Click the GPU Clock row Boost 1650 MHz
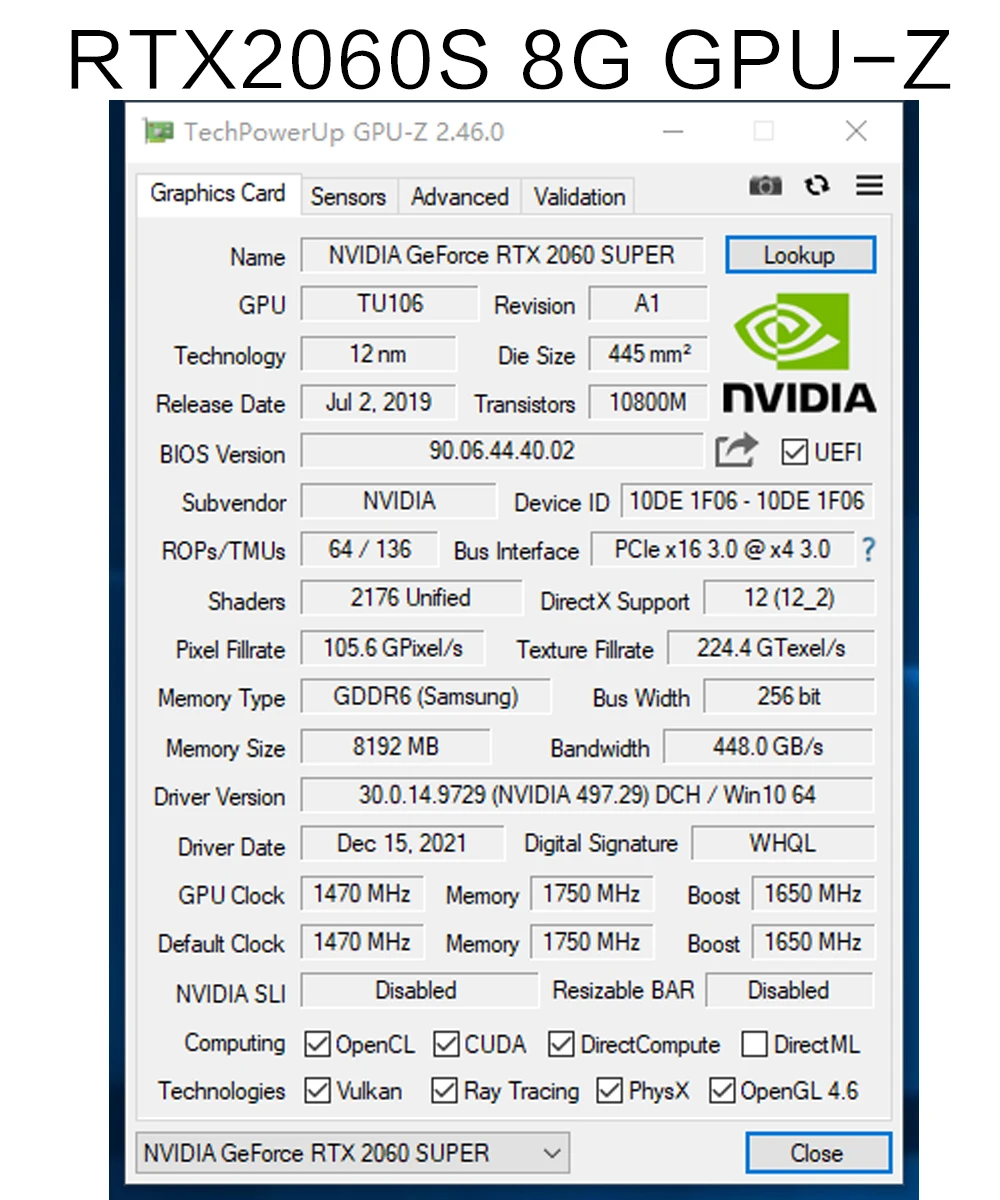The height and width of the screenshot is (1200, 1000). [x=813, y=893]
